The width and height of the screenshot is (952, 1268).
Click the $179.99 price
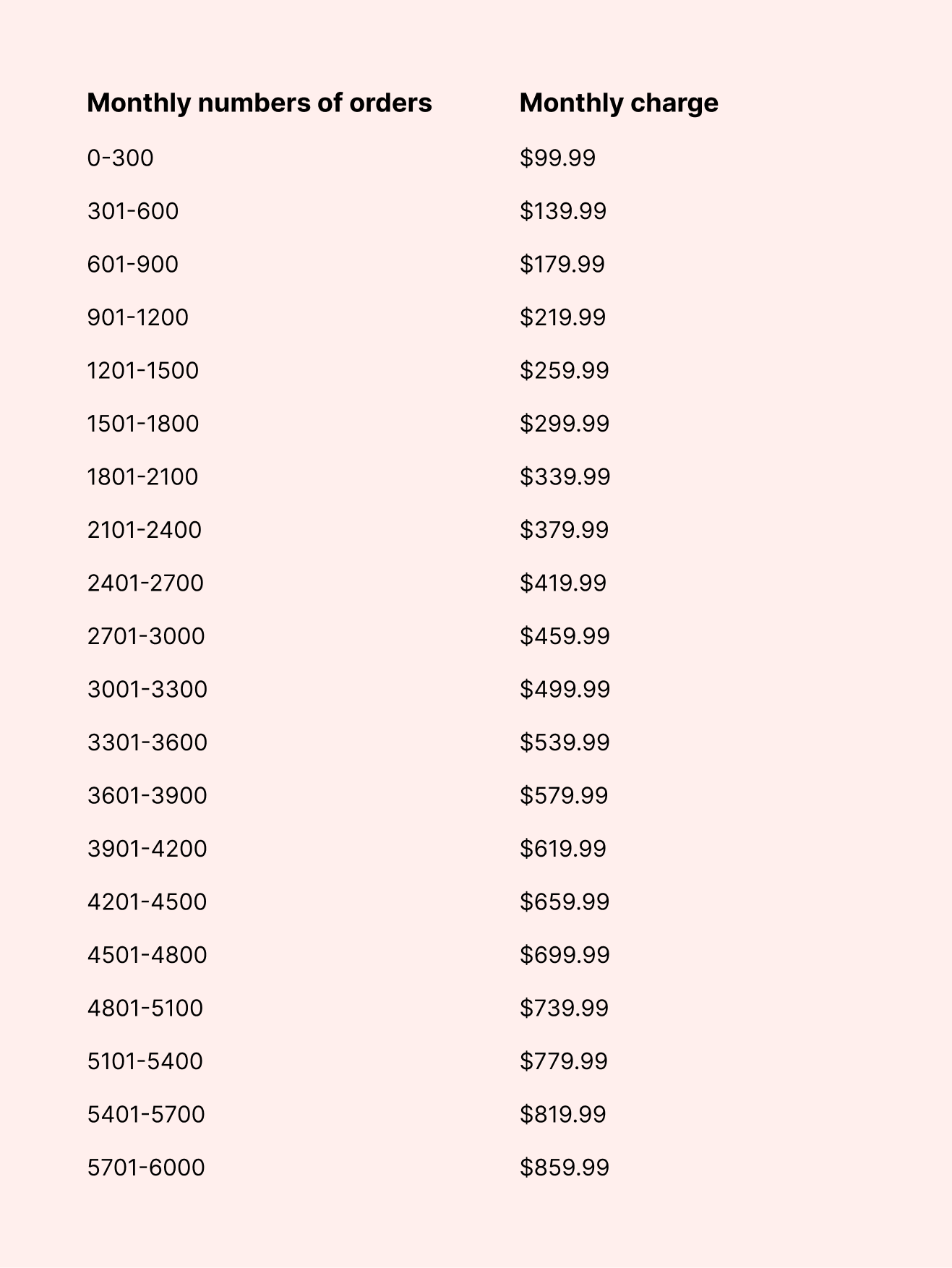click(562, 264)
